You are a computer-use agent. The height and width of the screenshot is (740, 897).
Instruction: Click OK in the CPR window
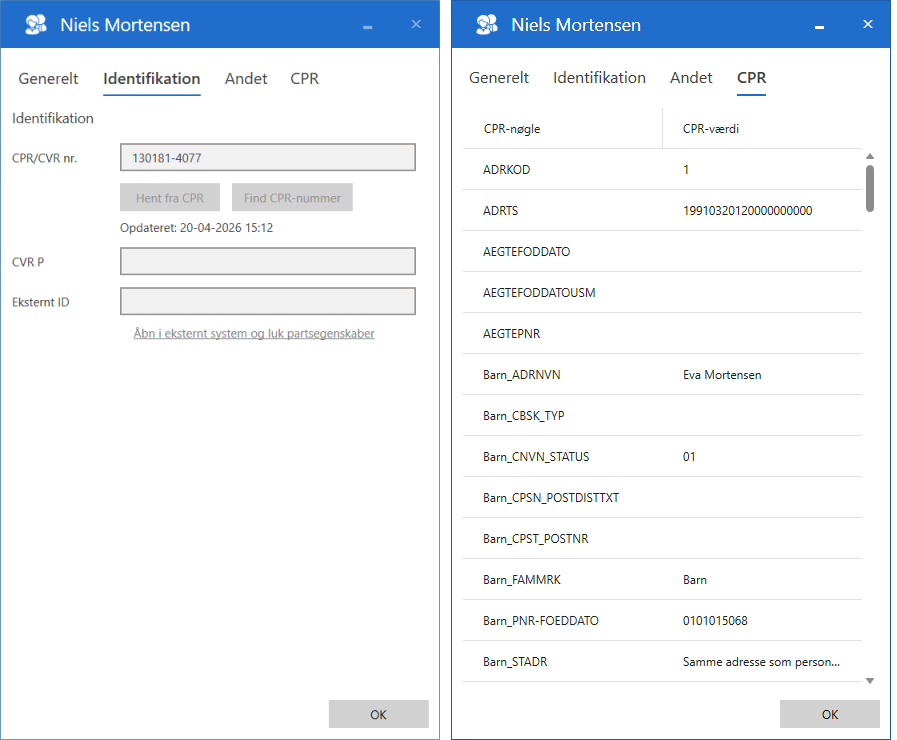pyautogui.click(x=830, y=714)
